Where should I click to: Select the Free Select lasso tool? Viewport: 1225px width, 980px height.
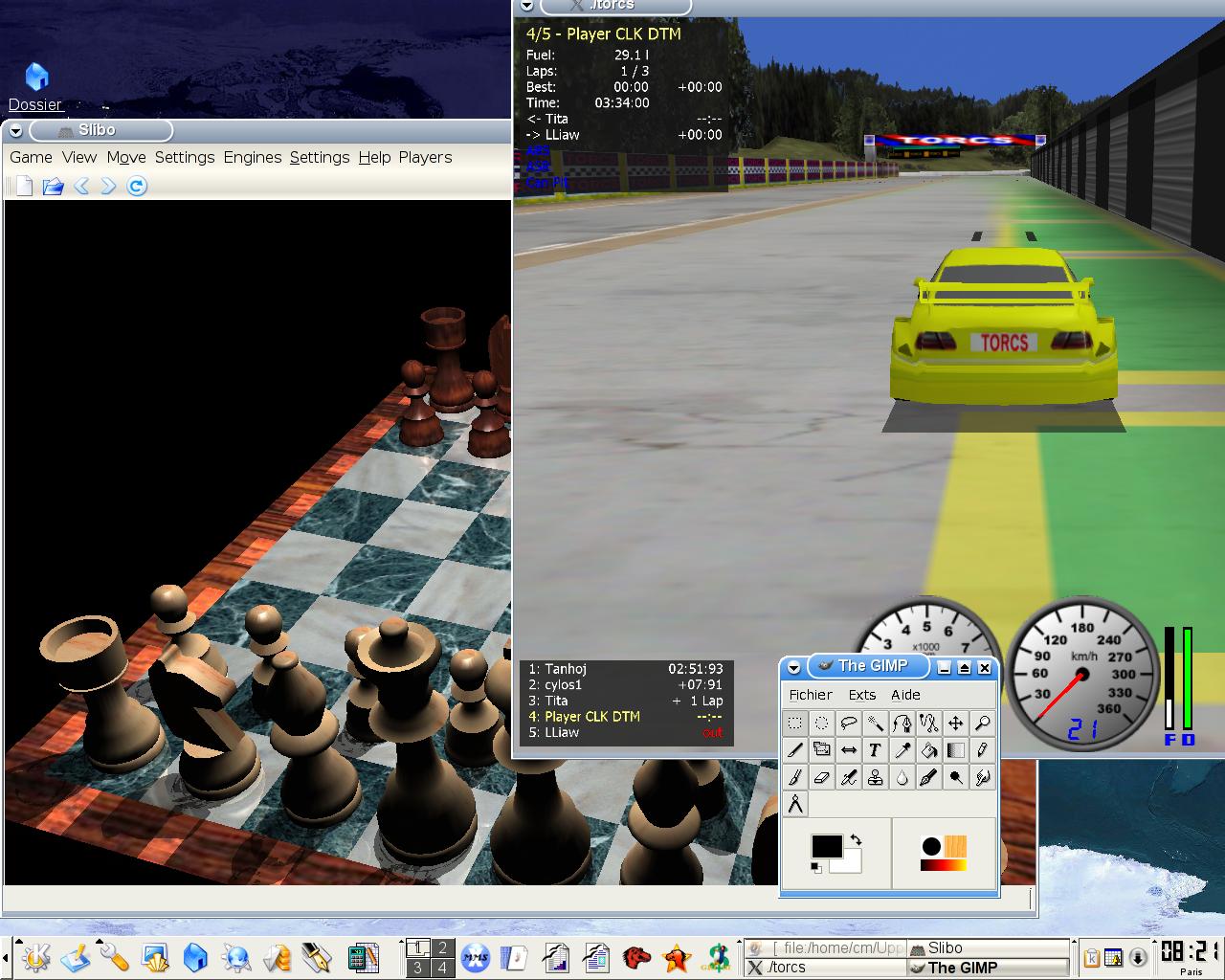[x=848, y=724]
